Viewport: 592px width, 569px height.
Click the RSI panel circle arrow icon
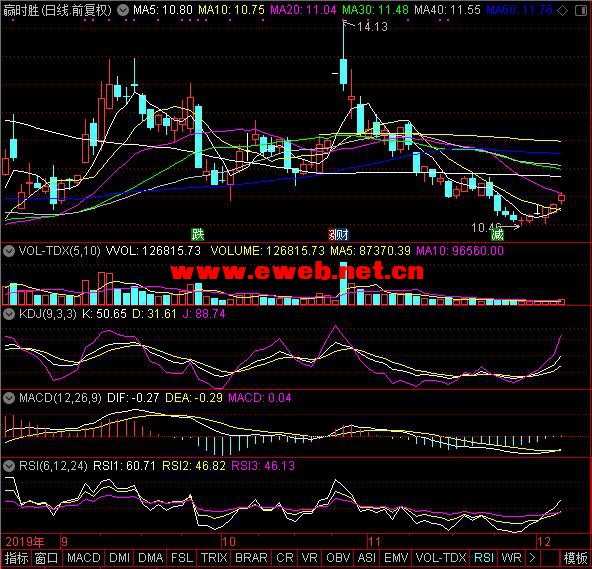9,466
